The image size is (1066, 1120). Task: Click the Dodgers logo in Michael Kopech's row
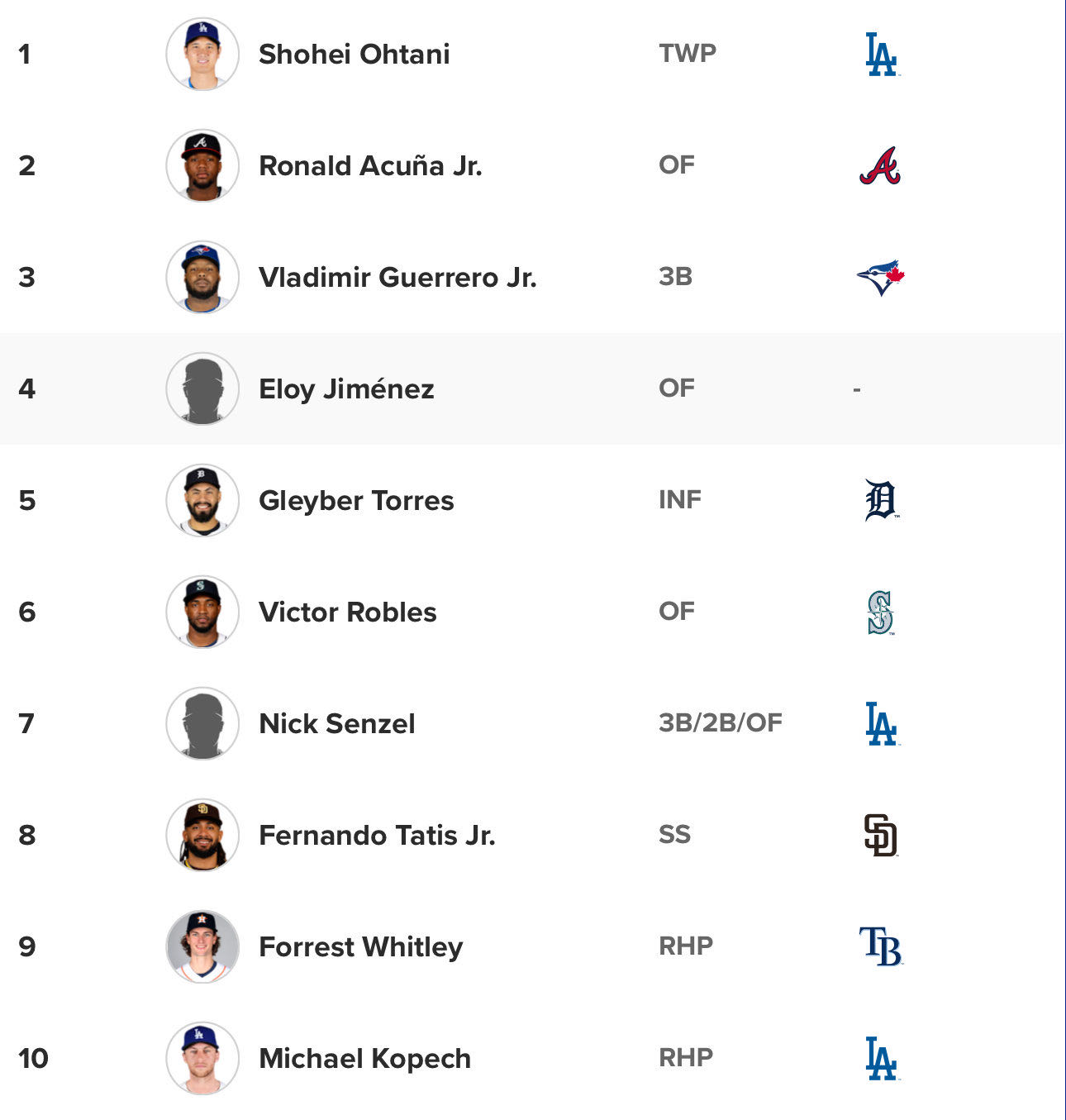coord(881,1059)
